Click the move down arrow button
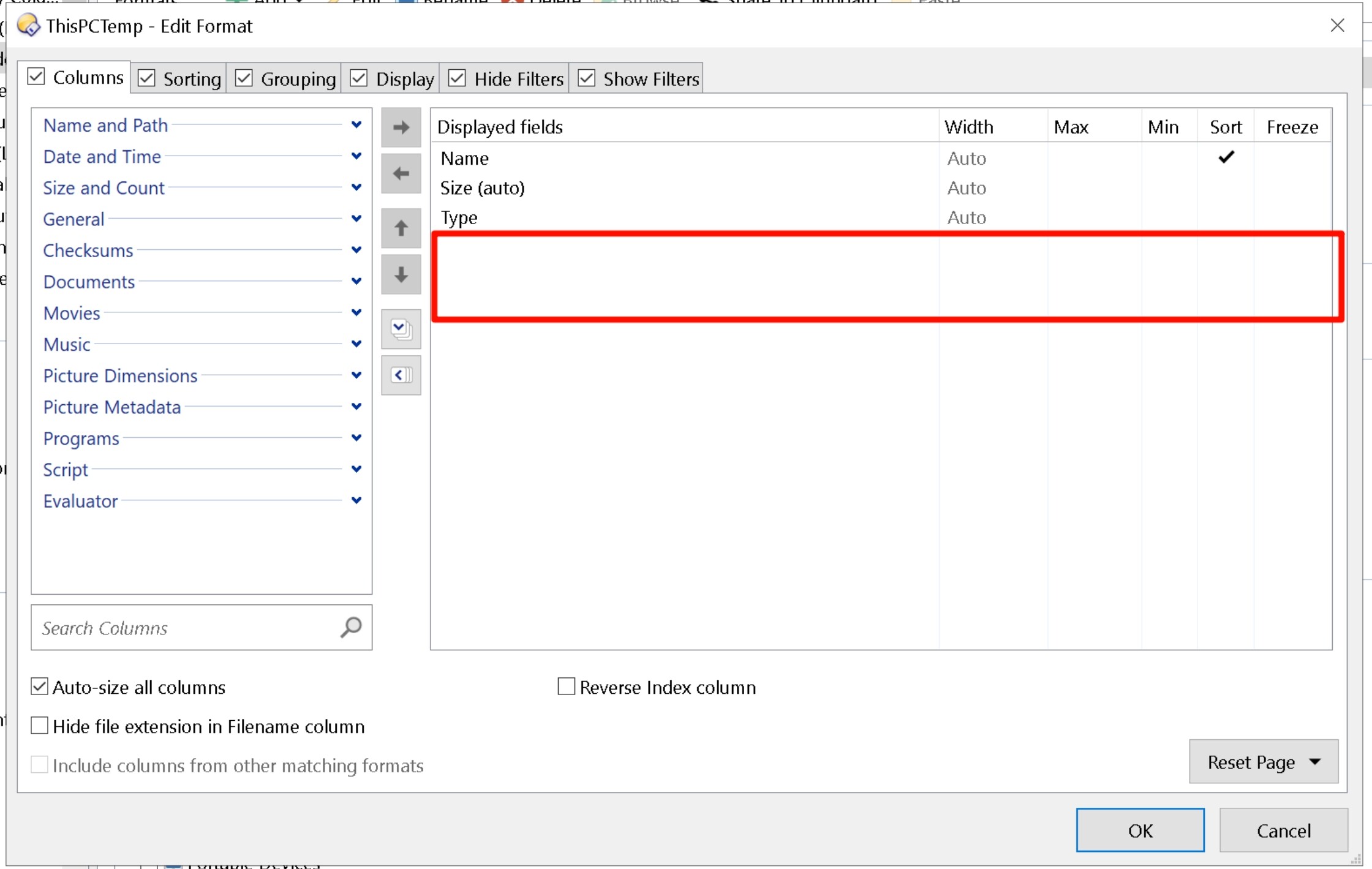The image size is (1372, 869). pyautogui.click(x=401, y=275)
